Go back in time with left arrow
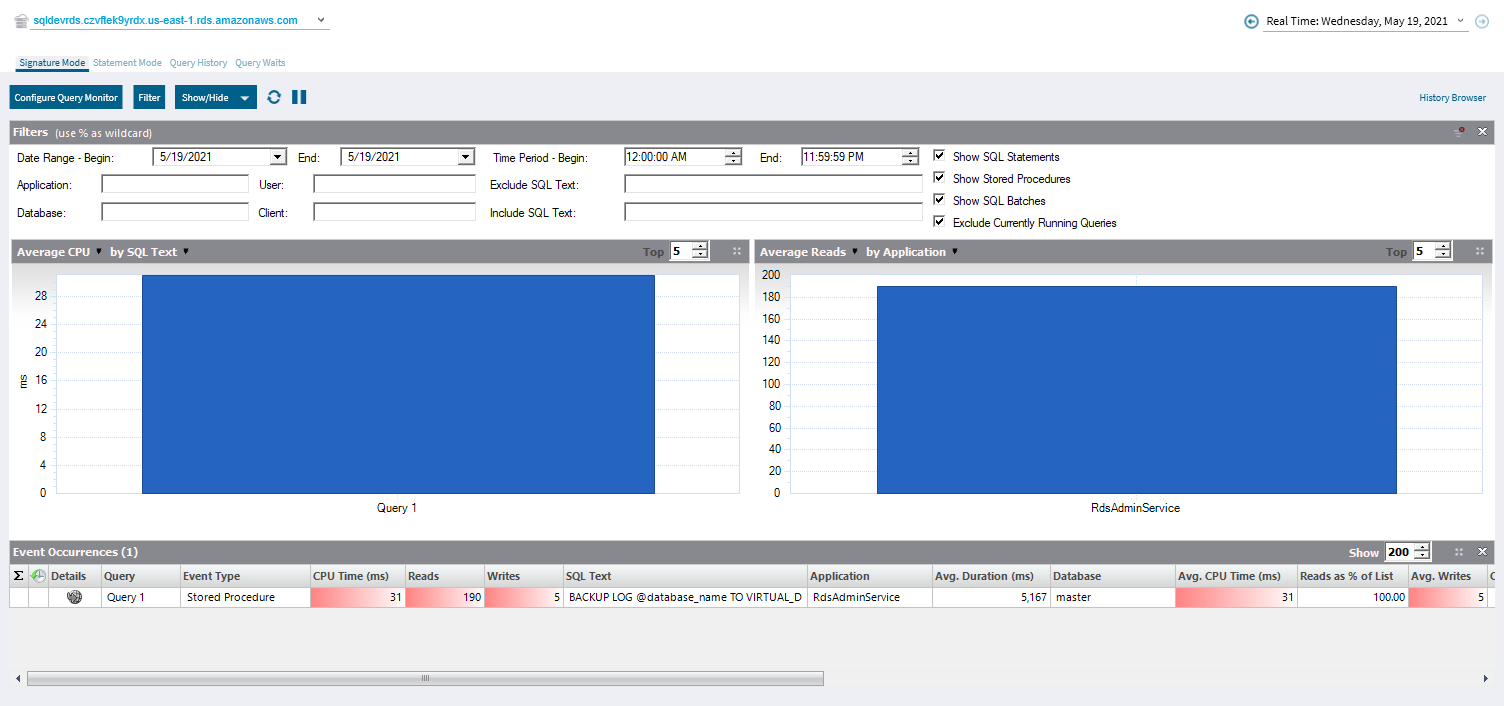The width and height of the screenshot is (1504, 706). pyautogui.click(x=1251, y=21)
